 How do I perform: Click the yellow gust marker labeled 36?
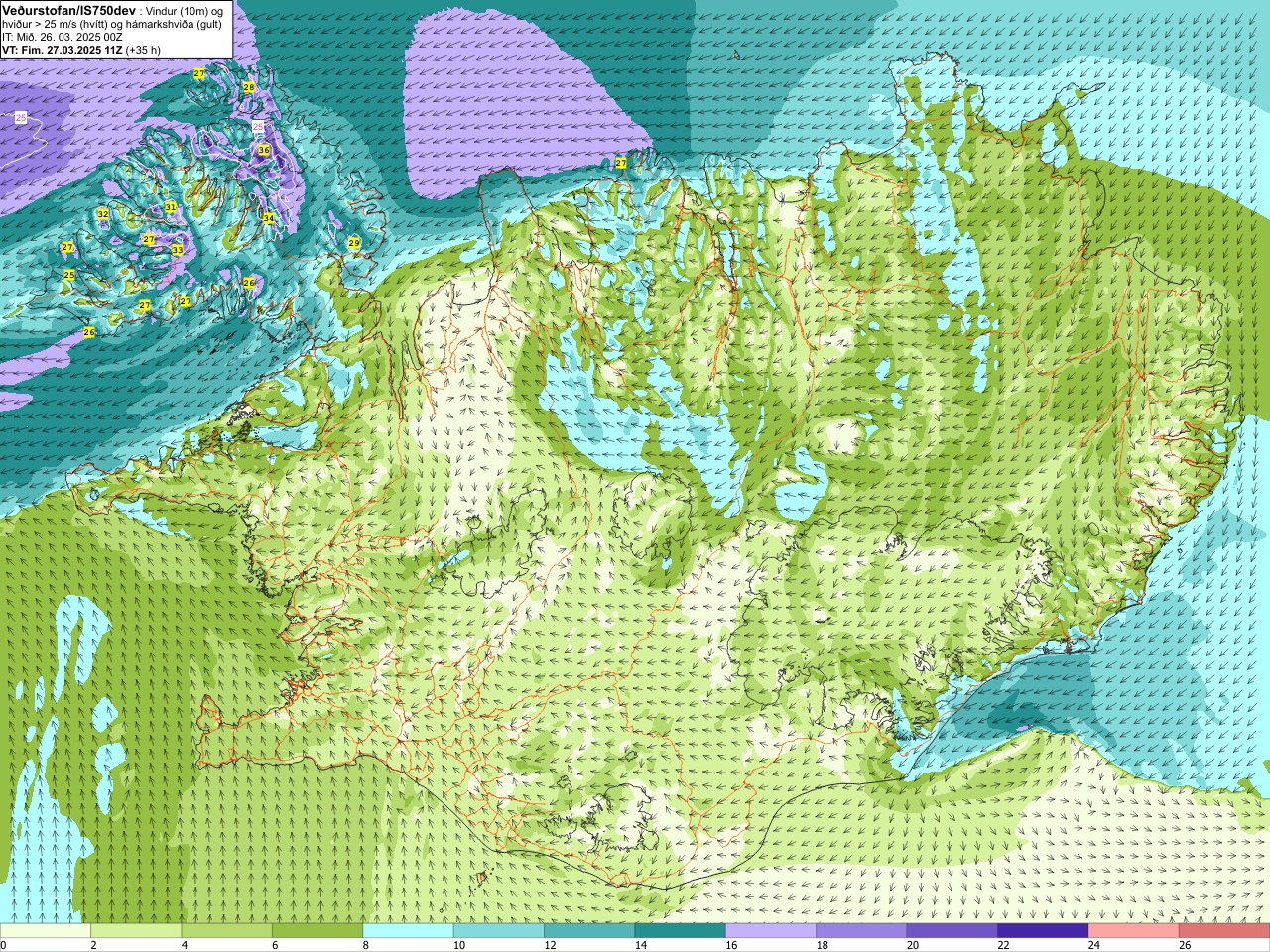click(x=264, y=150)
